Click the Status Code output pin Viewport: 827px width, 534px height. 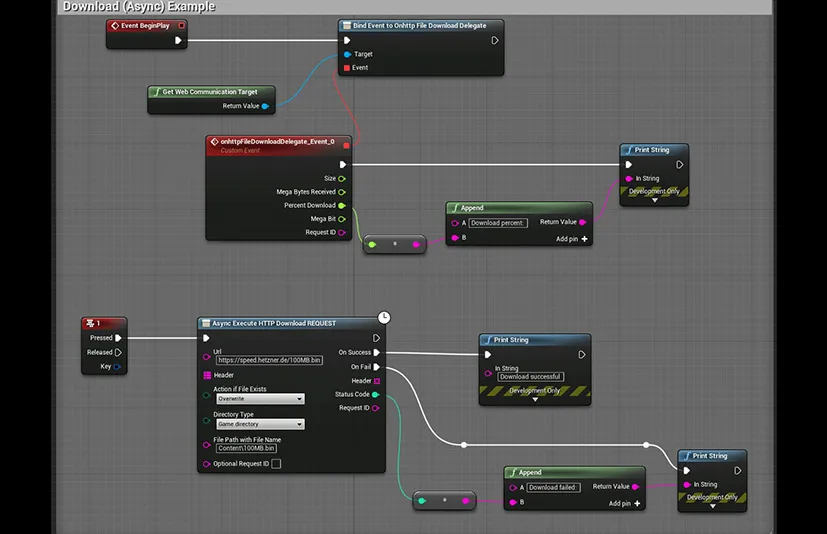[376, 394]
